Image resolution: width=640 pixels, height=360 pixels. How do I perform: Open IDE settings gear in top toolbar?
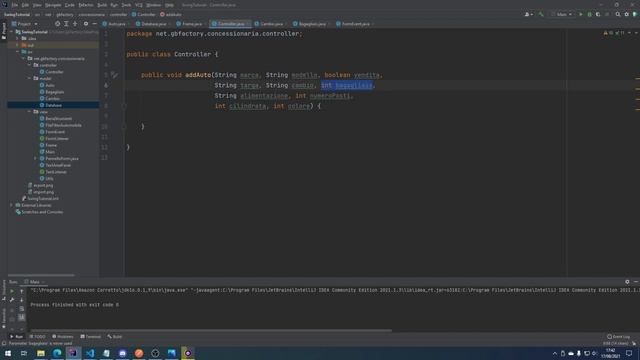[627, 14]
